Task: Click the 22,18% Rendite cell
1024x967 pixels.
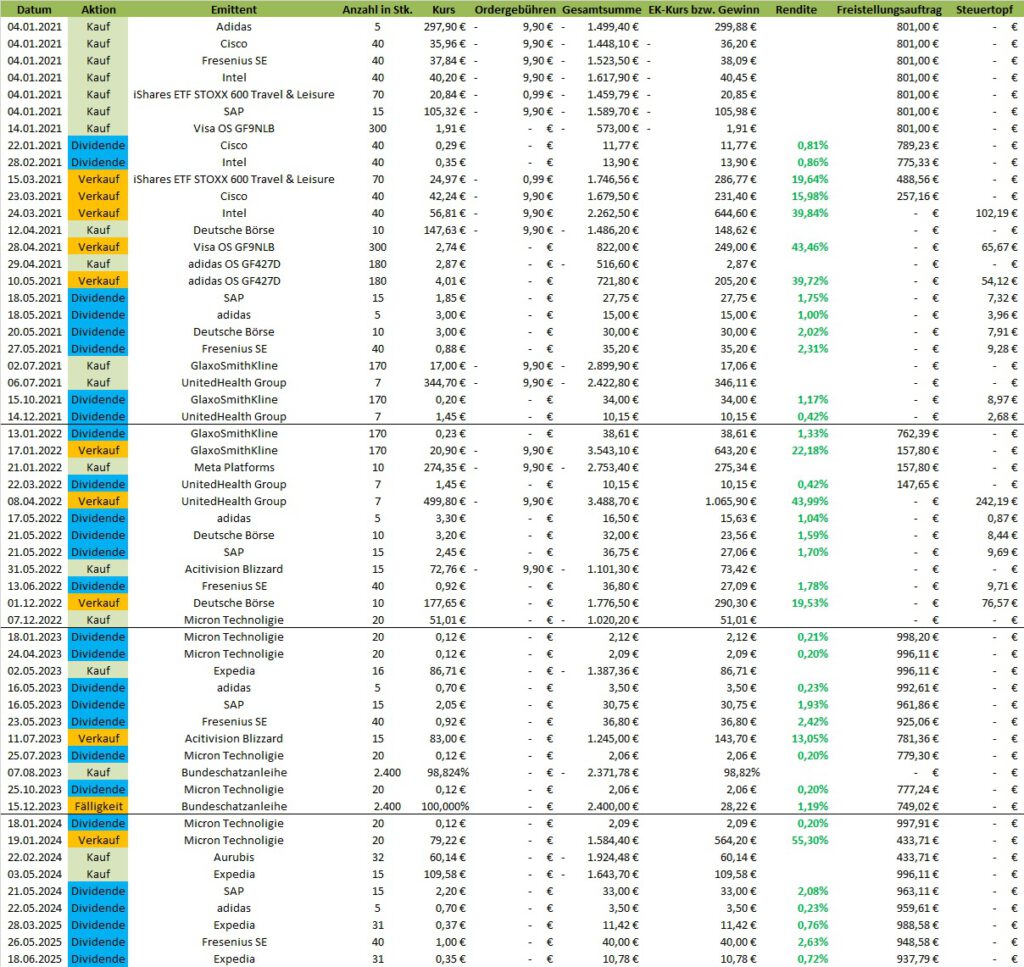Action: tap(810, 451)
